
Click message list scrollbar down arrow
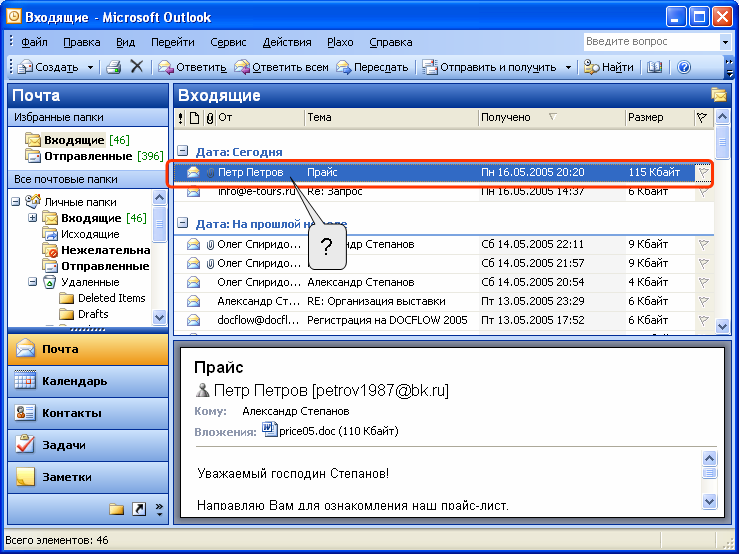(x=722, y=325)
